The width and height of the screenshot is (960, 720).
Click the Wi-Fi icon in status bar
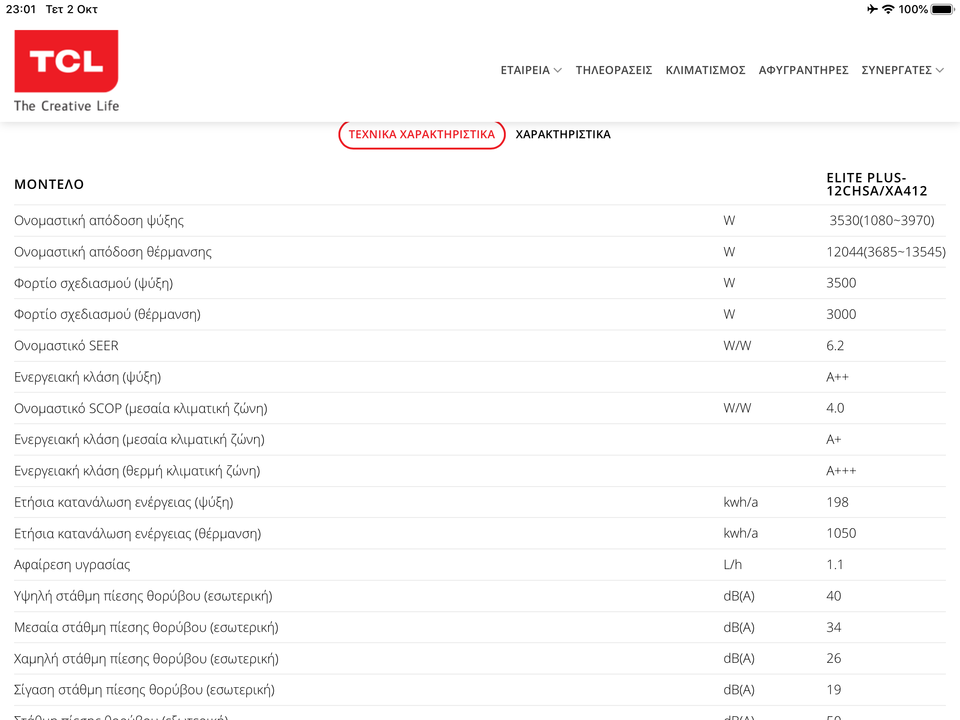[x=888, y=9]
